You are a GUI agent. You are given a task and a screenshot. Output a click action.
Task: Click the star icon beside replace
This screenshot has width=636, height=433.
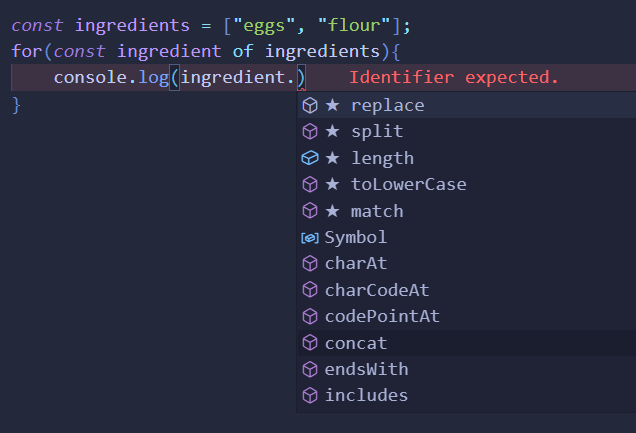[x=332, y=105]
